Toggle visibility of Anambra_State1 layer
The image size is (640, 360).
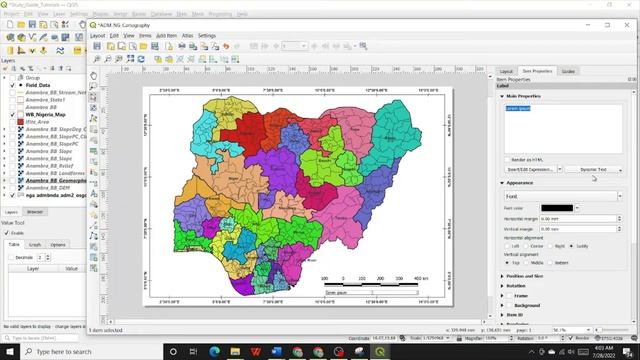(x=12, y=100)
